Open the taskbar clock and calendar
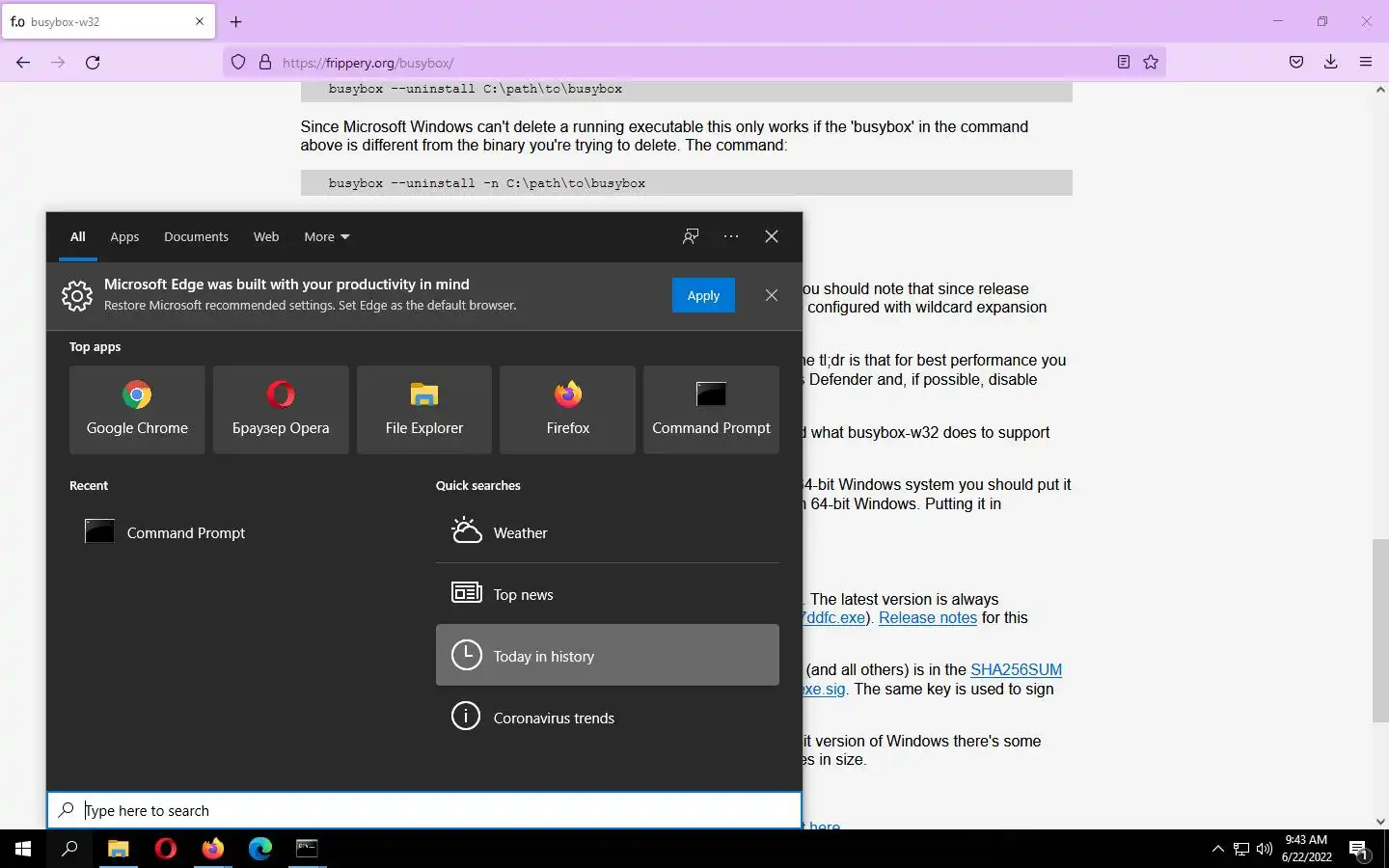The image size is (1389, 868). tap(1307, 849)
